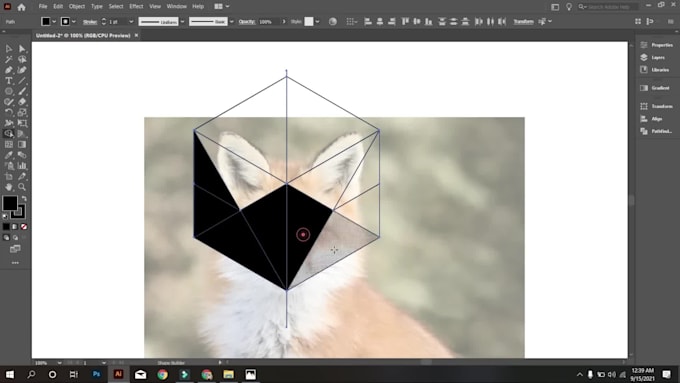Select the Rotate tool
Image resolution: width=680 pixels, height=383 pixels.
(9, 112)
